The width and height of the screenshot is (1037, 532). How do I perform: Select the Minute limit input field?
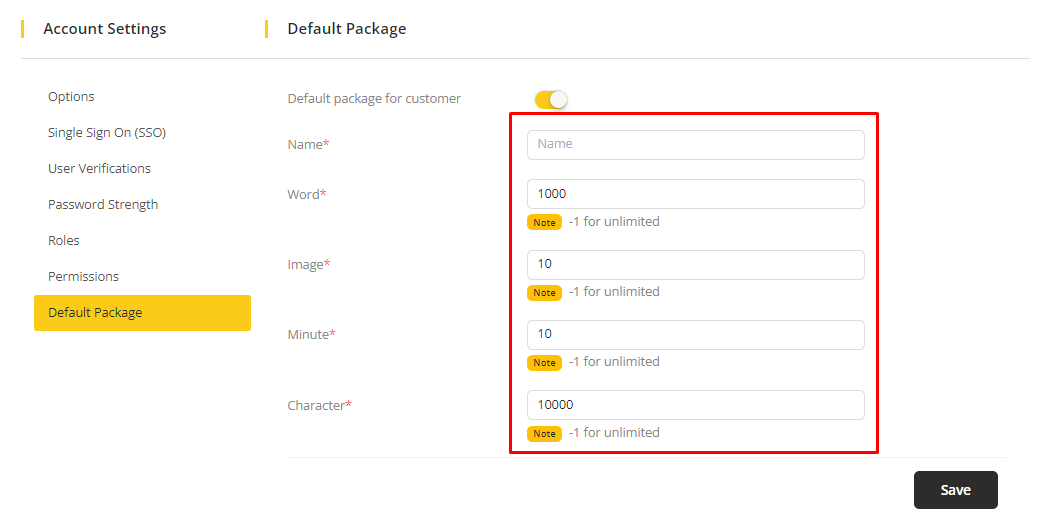[695, 334]
